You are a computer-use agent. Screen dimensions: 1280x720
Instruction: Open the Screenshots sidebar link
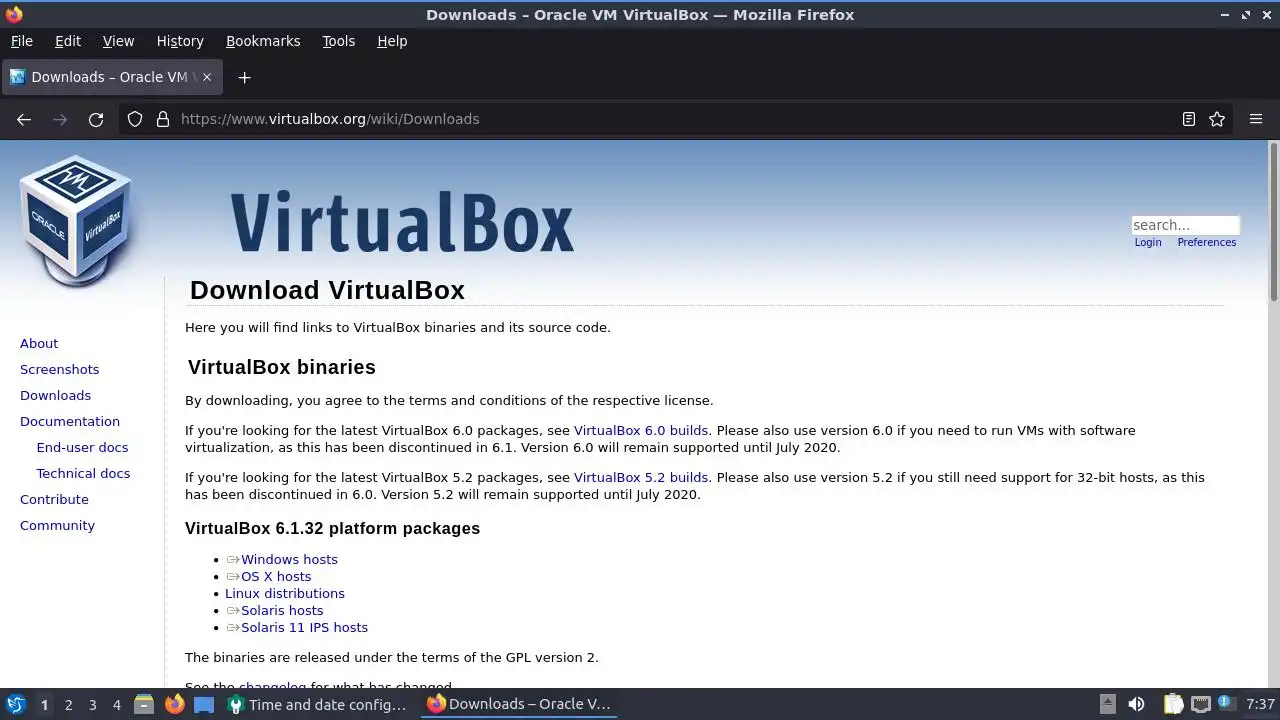59,369
